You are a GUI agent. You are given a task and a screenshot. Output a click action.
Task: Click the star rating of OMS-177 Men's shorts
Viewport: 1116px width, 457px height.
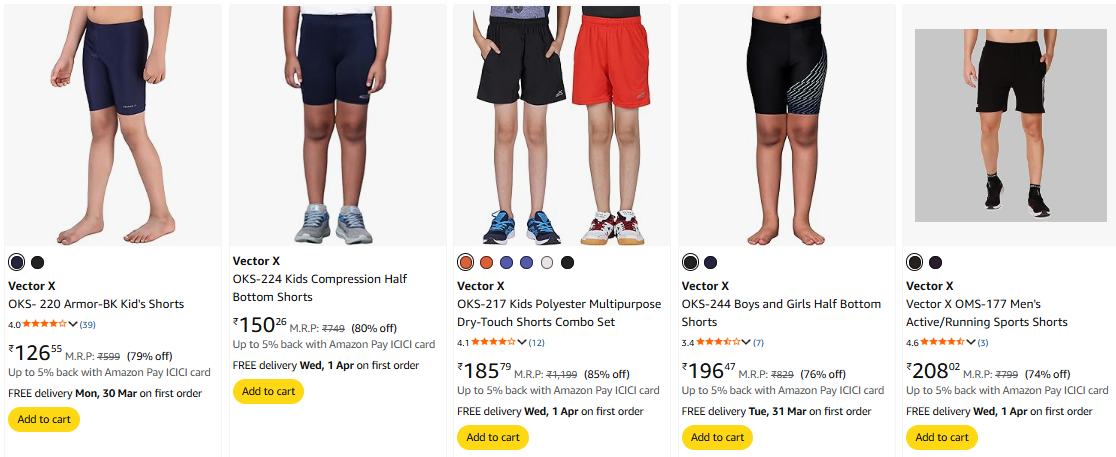(941, 342)
